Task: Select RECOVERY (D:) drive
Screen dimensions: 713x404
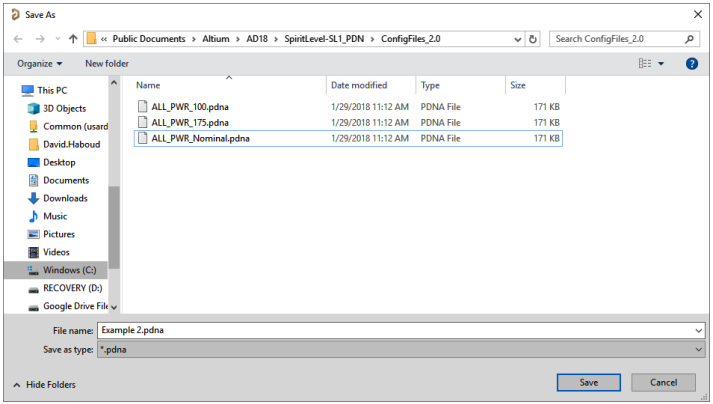Action: pyautogui.click(x=72, y=288)
